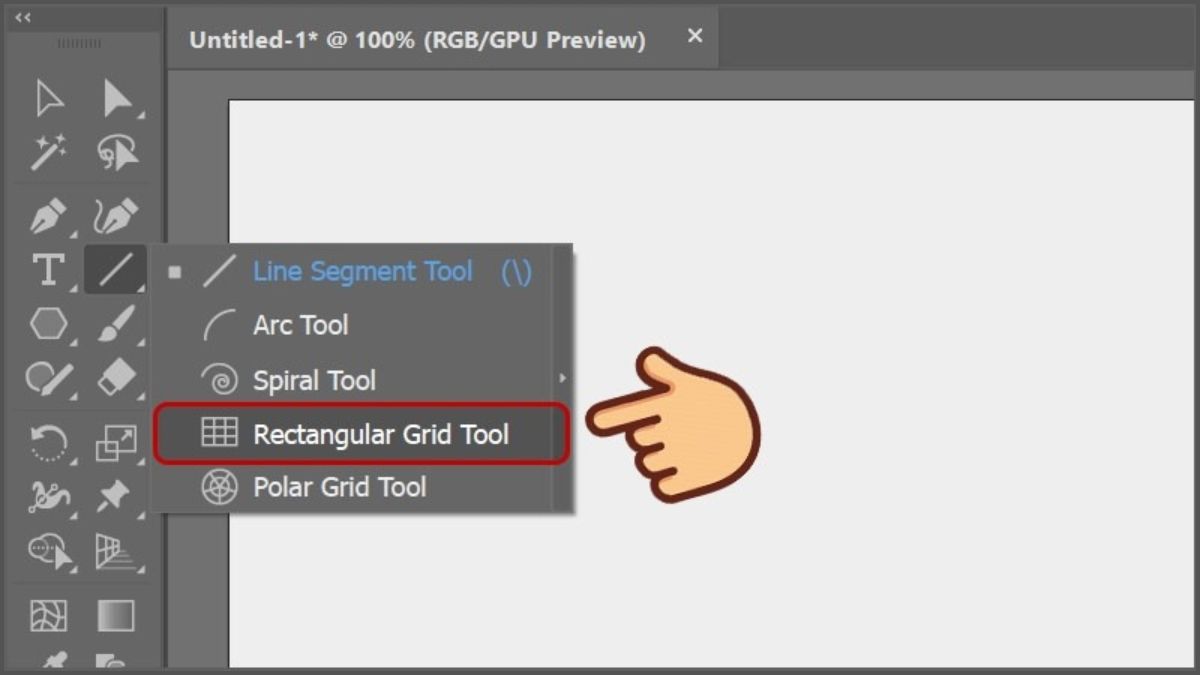This screenshot has height=675, width=1200.
Task: Close the Untitled-1 document tab
Action: pos(695,36)
